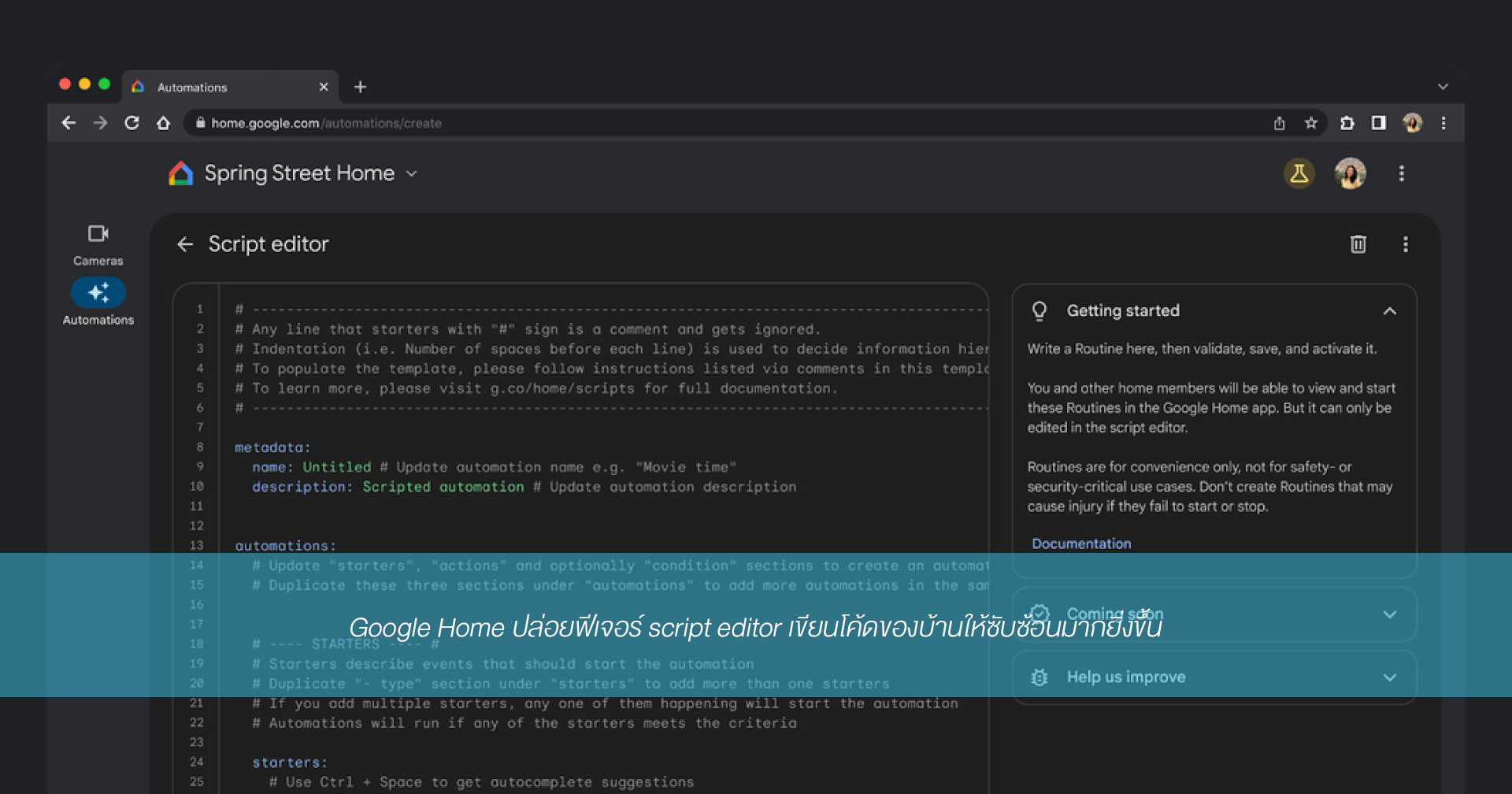The image size is (1512, 794).
Task: Click the browser back button
Action: pyautogui.click(x=69, y=123)
